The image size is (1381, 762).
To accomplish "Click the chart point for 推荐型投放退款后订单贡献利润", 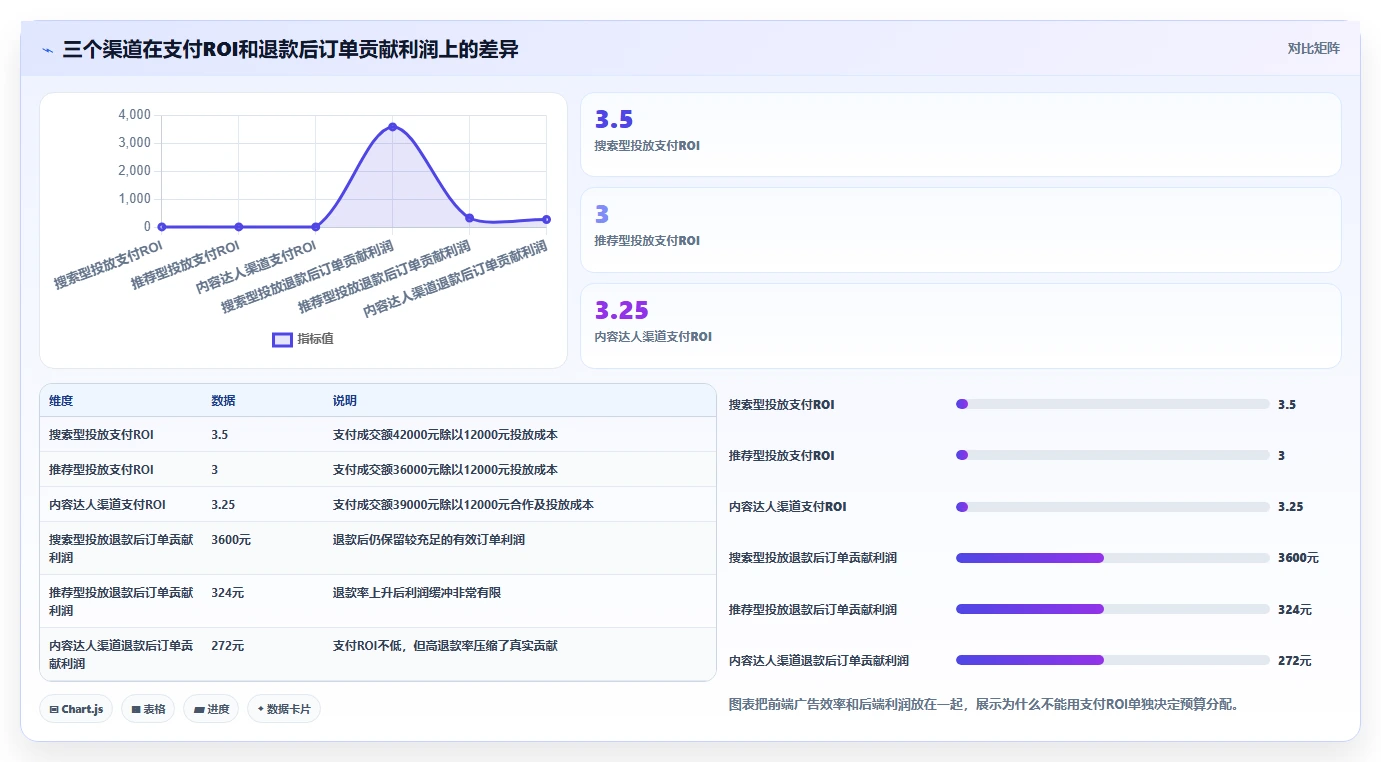I will pos(469,218).
